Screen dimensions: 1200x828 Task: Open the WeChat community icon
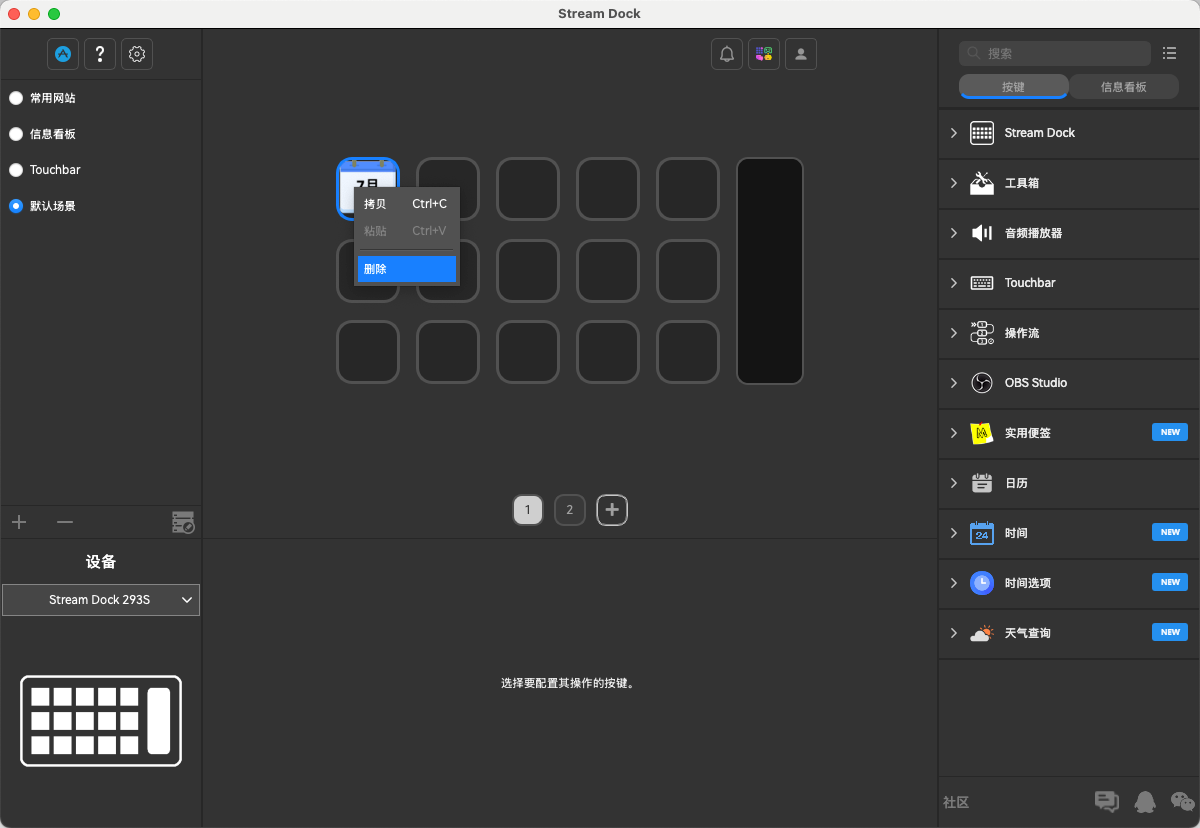[1182, 801]
